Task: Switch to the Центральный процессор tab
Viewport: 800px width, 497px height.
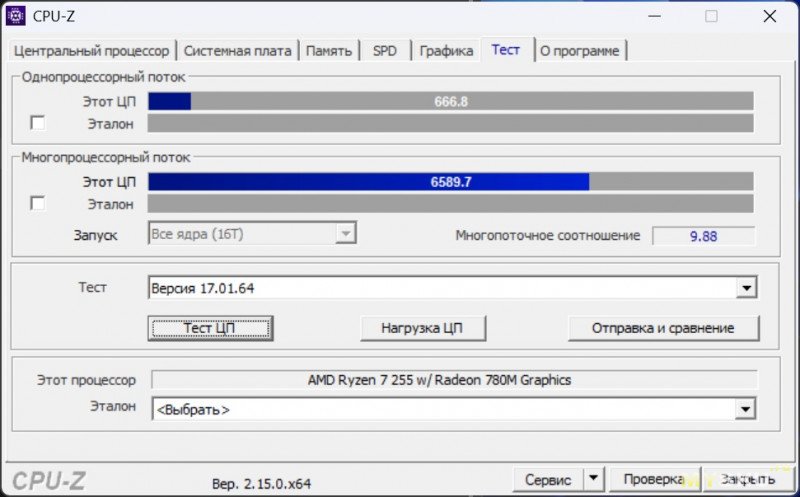Action: click(89, 51)
